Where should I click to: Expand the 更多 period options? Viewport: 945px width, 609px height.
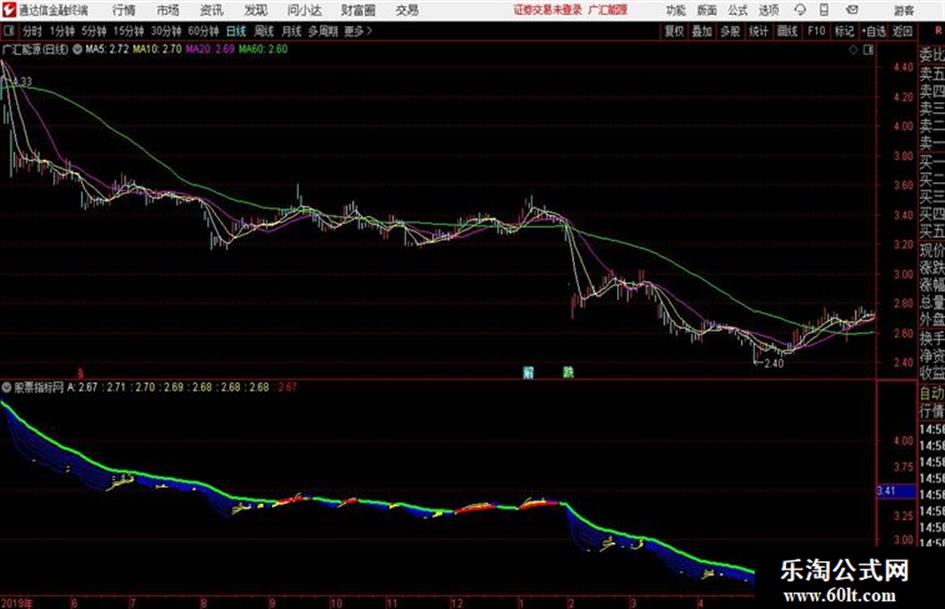[358, 31]
